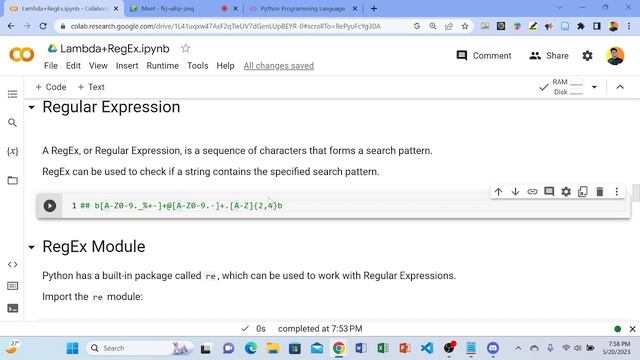Image resolution: width=640 pixels, height=360 pixels.
Task: Close the bottom status bar
Action: pos(633,329)
